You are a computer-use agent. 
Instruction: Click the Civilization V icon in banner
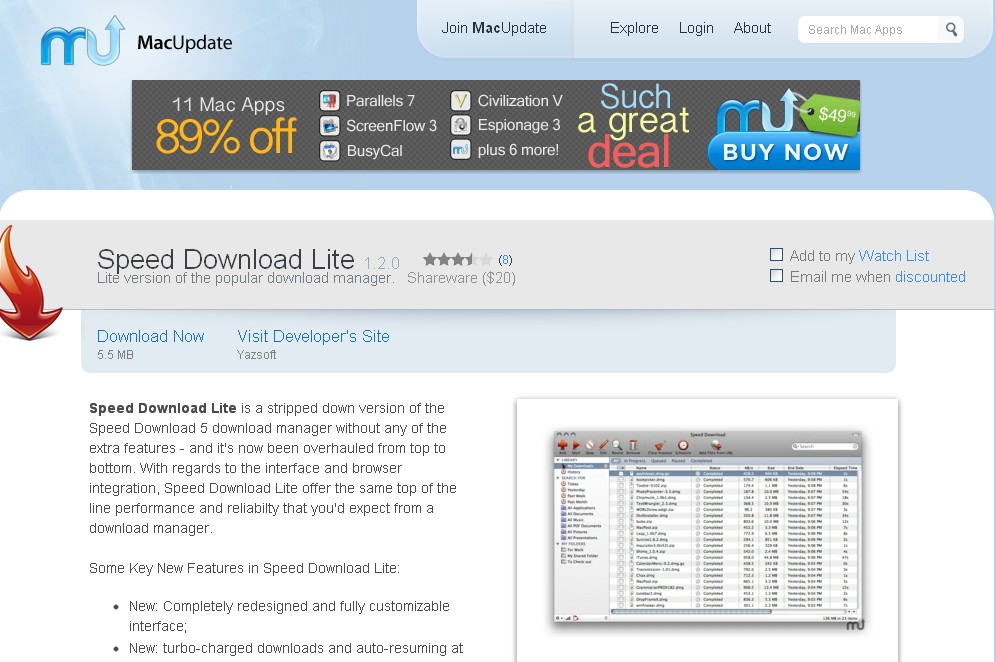pos(461,100)
